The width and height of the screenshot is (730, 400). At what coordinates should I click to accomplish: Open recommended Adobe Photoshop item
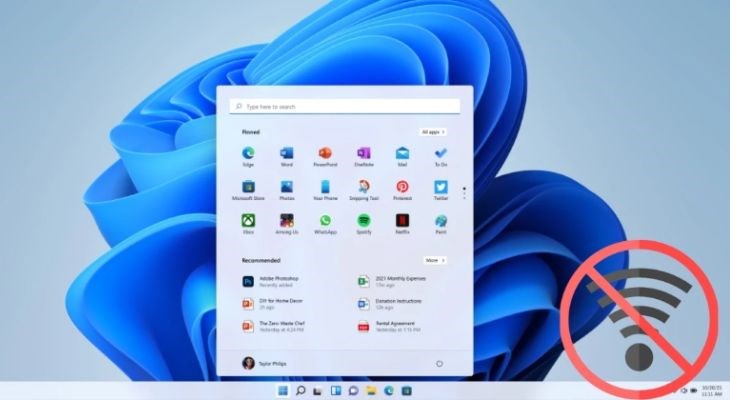271,281
